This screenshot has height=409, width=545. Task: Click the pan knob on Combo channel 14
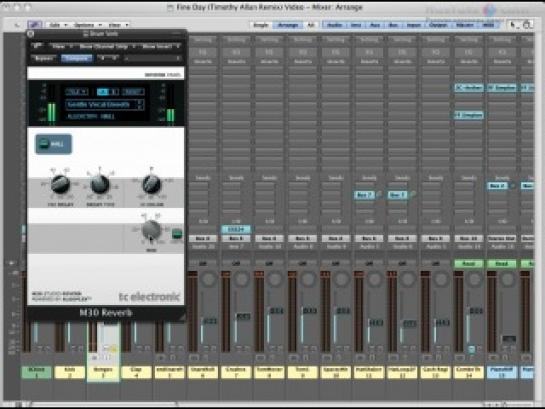(x=475, y=279)
